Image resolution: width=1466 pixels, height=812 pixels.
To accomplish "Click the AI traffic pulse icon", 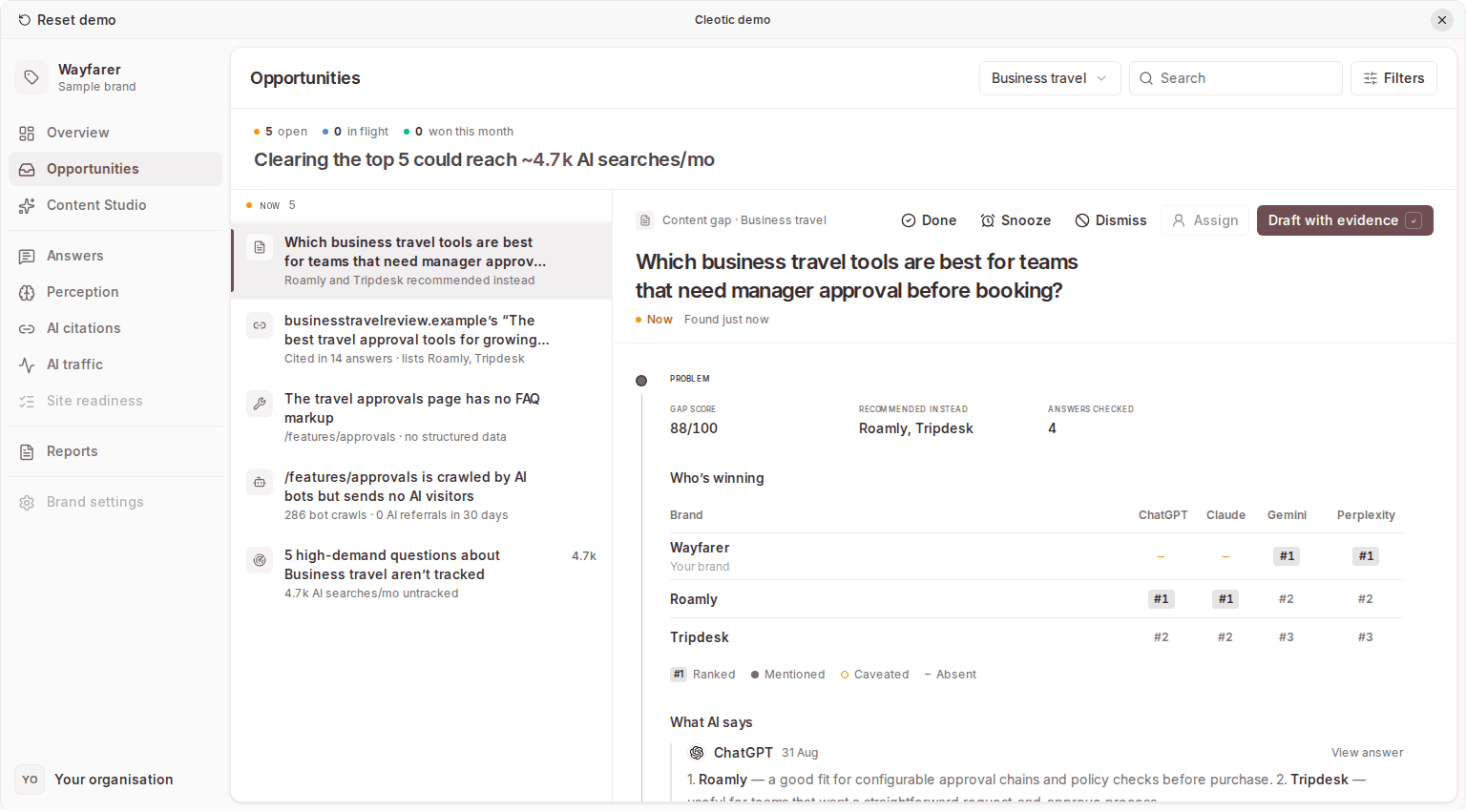I will [27, 364].
